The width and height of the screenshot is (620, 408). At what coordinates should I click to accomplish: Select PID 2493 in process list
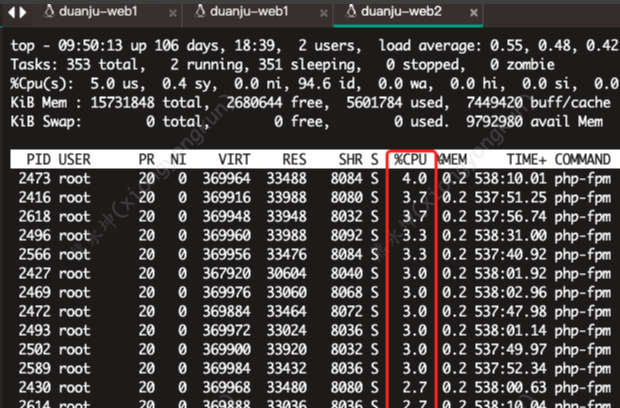tap(34, 331)
